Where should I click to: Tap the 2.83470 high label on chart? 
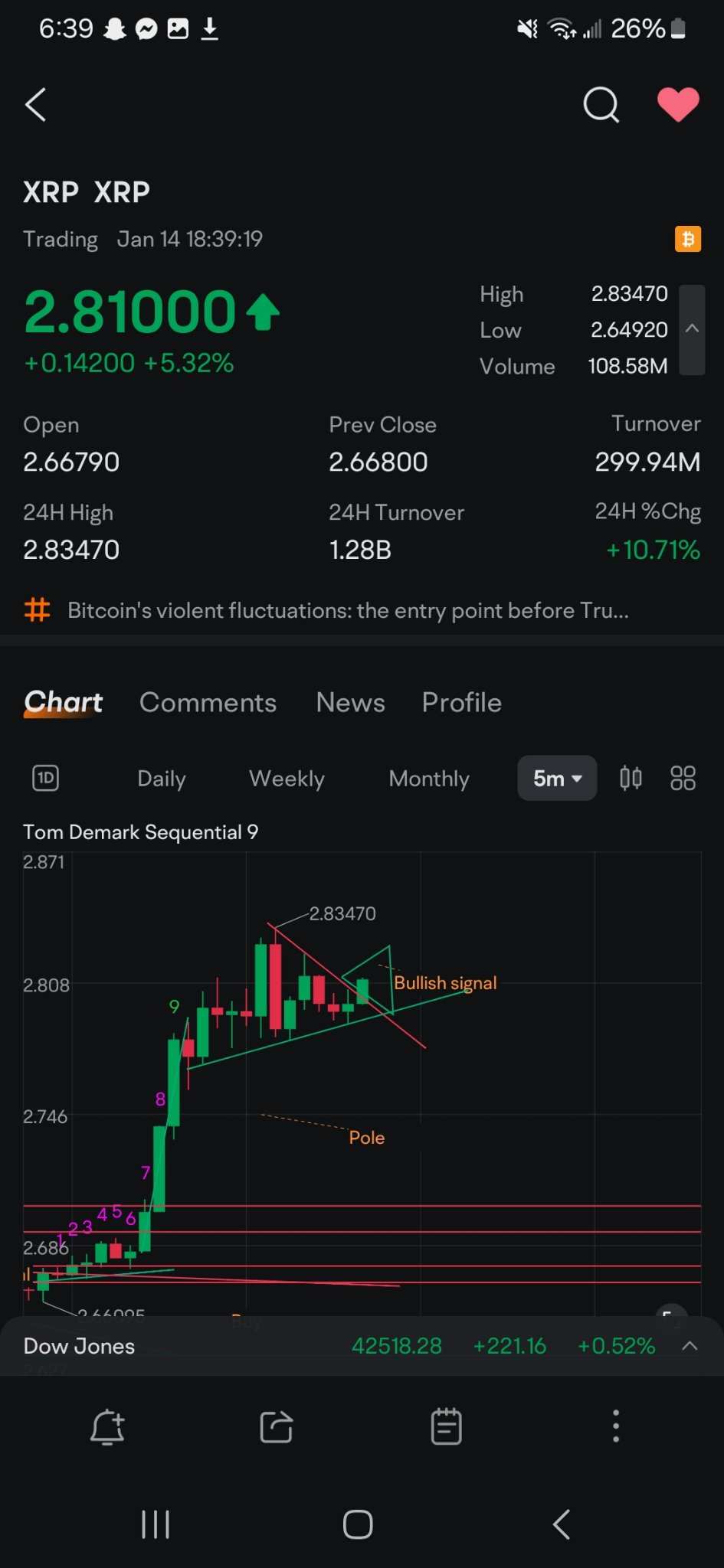click(x=342, y=913)
